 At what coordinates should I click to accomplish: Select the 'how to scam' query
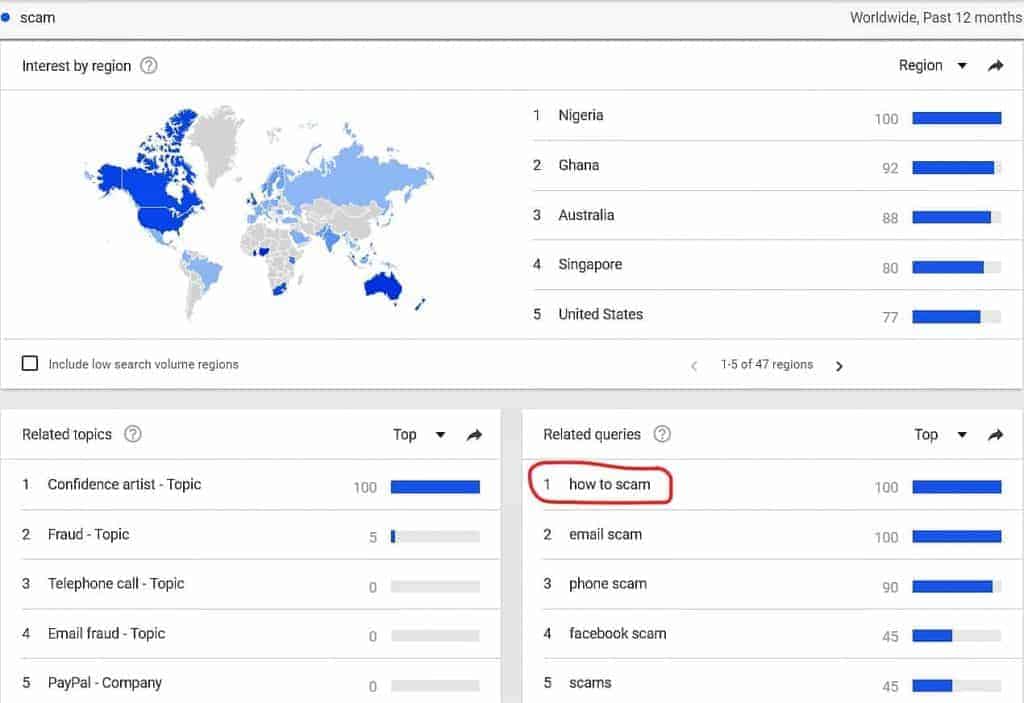click(x=609, y=485)
